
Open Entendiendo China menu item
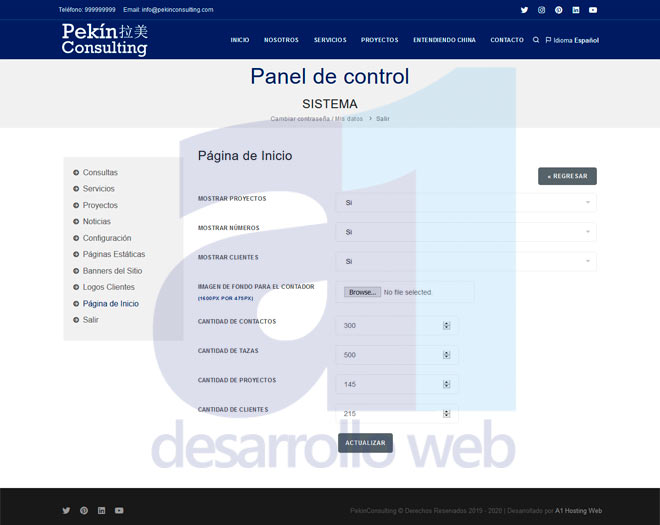[444, 40]
